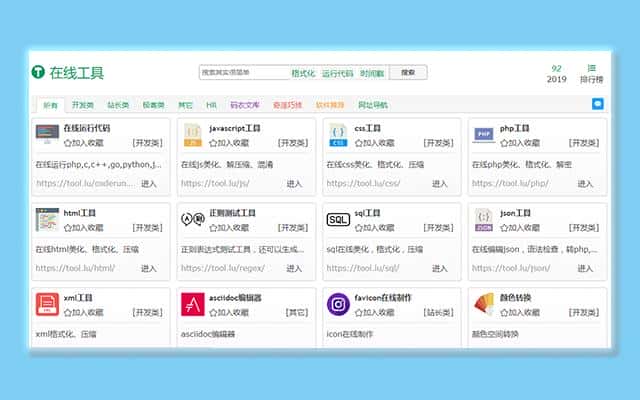This screenshot has width=640, height=400.
Task: Click the SQL box icon
Action: pos(338,220)
